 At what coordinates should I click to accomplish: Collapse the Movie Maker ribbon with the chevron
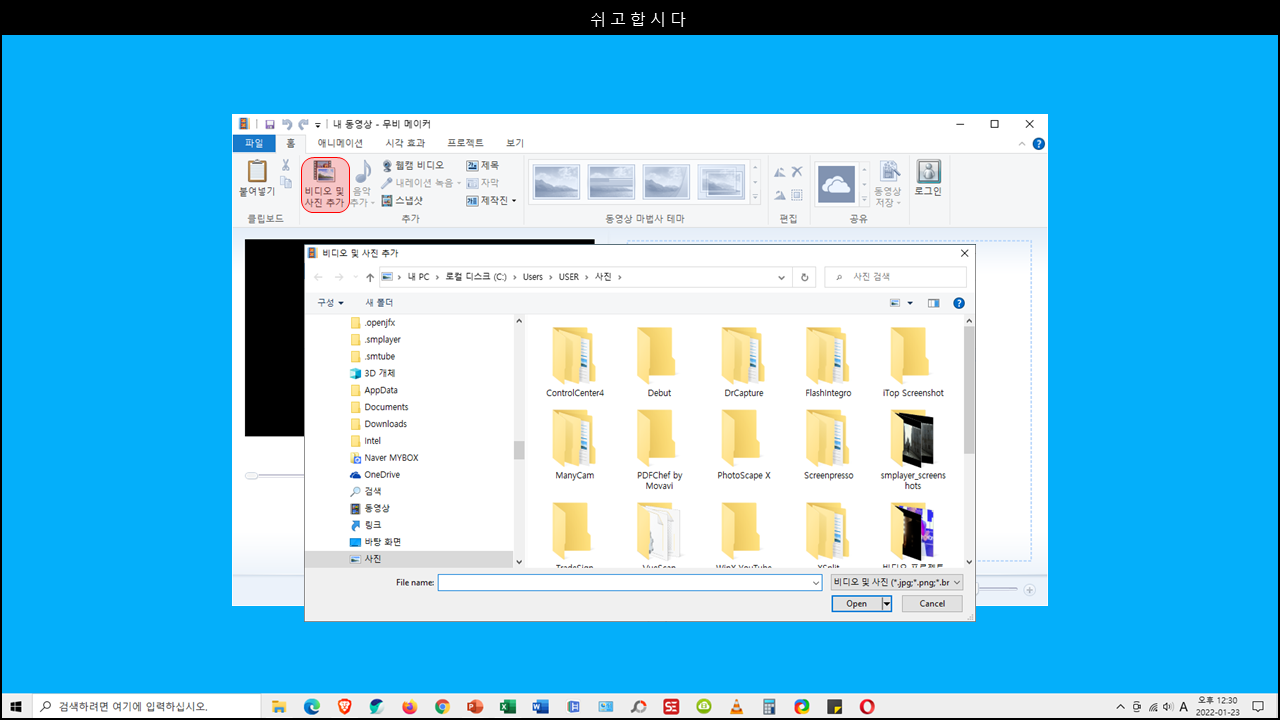point(1024,144)
